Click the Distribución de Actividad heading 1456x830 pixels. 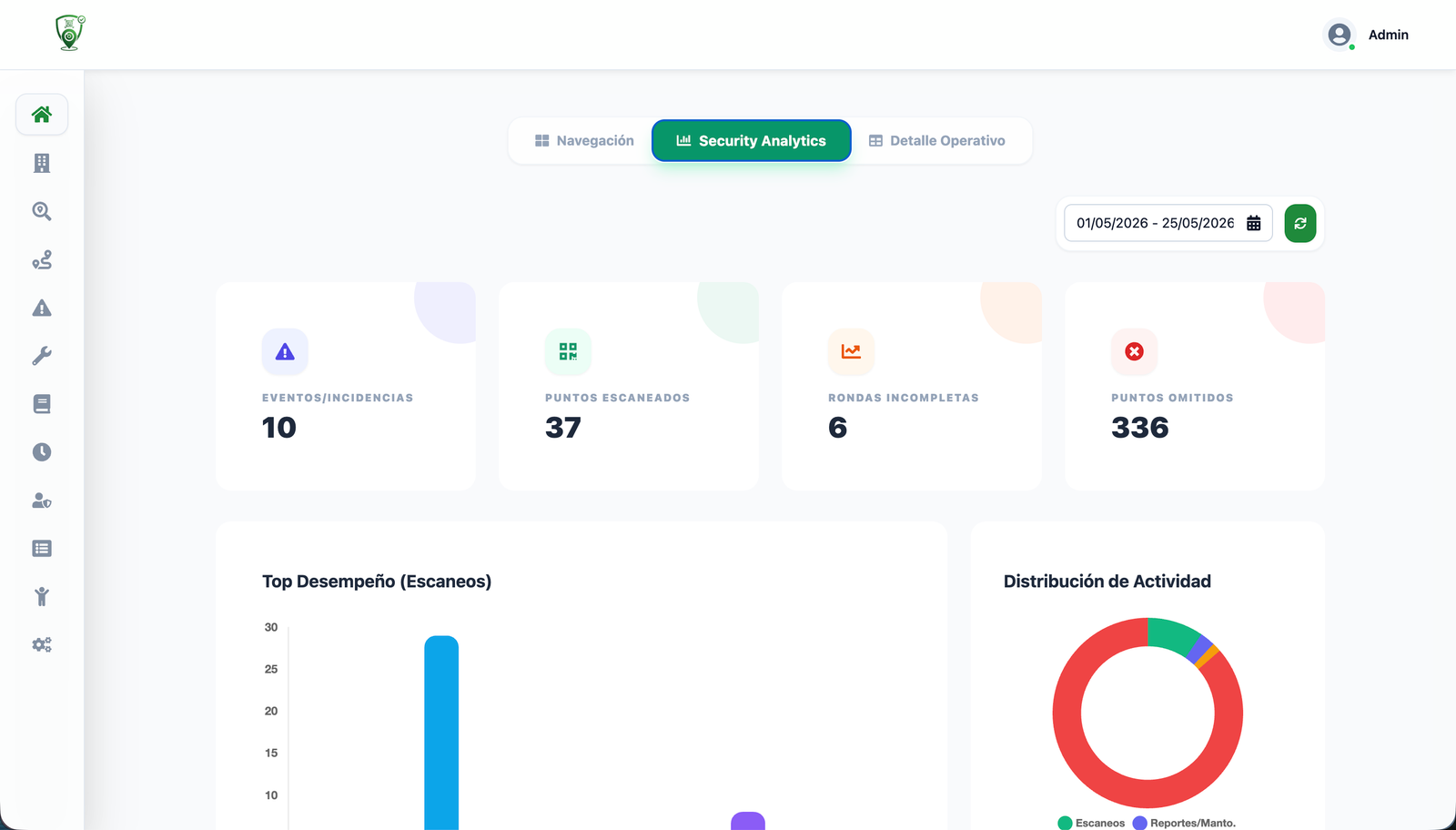pos(1107,582)
